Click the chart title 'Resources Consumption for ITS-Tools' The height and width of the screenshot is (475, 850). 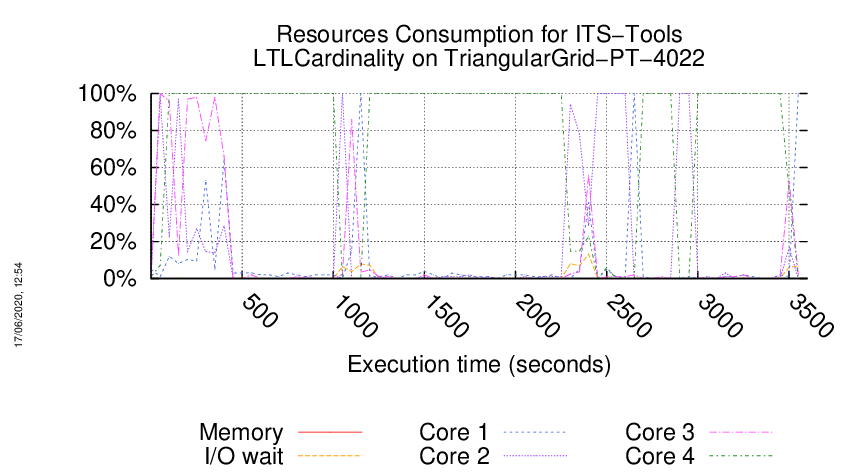click(479, 34)
